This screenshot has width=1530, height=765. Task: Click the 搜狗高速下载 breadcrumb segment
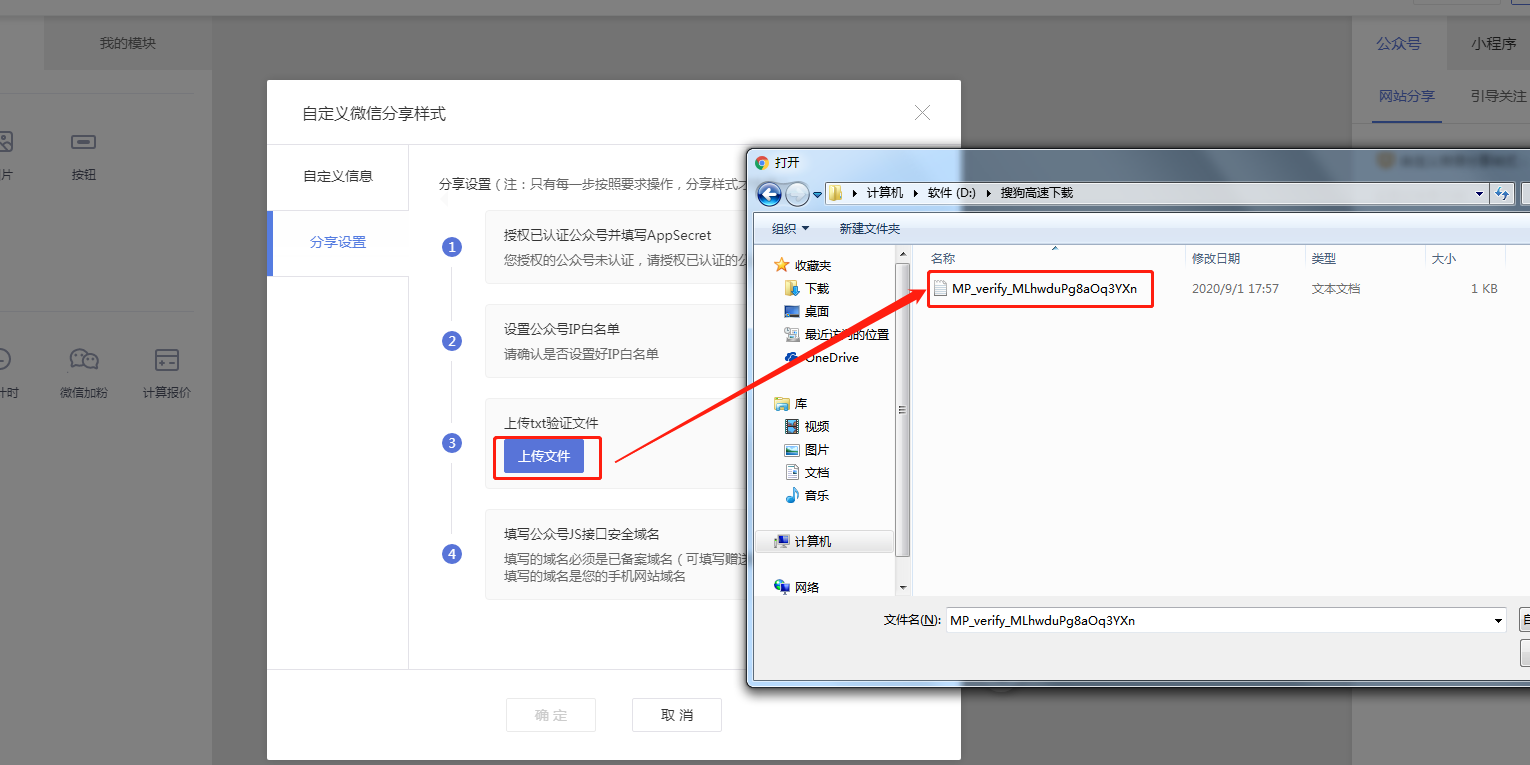click(1036, 193)
